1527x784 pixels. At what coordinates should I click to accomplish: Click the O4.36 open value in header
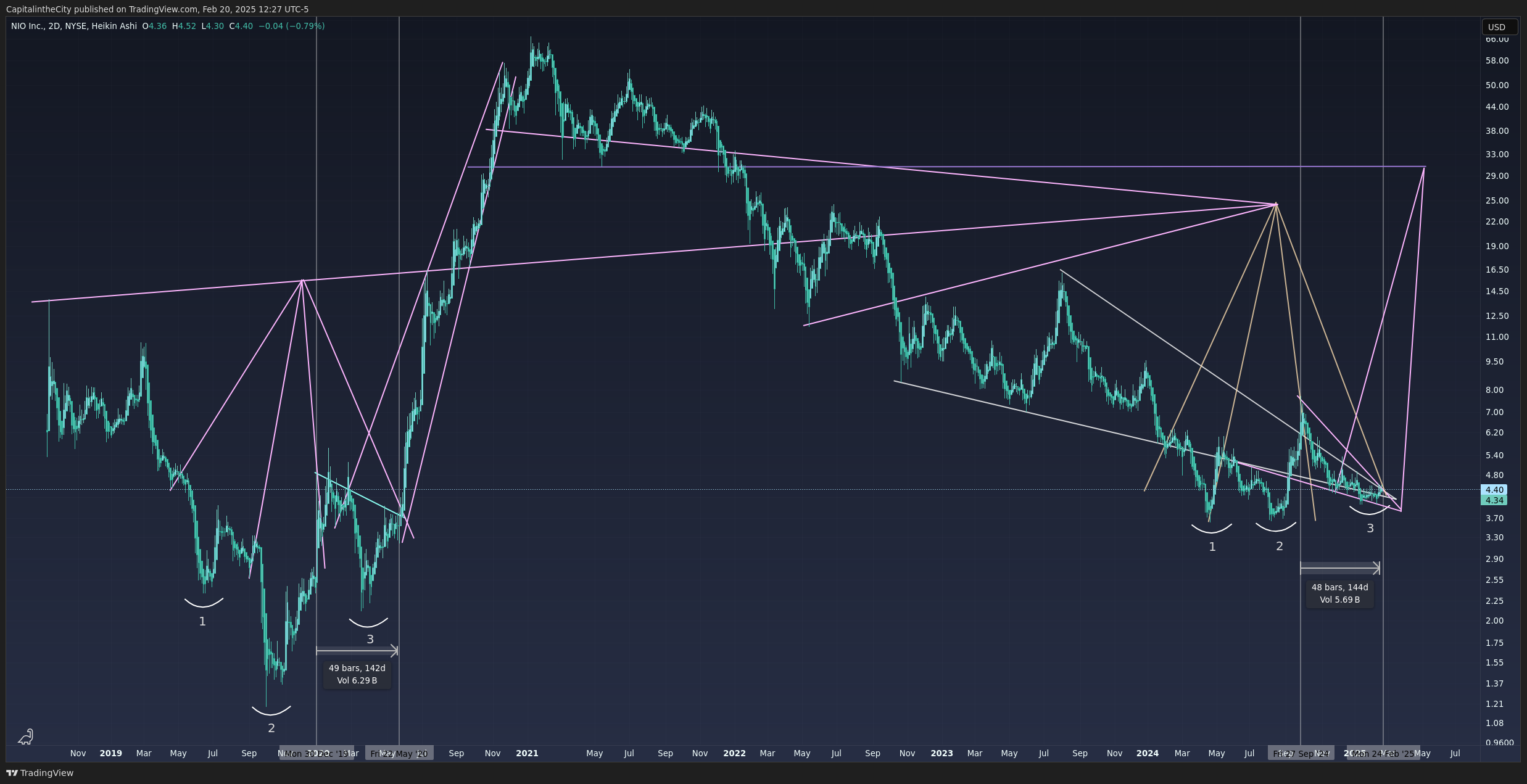[154, 26]
